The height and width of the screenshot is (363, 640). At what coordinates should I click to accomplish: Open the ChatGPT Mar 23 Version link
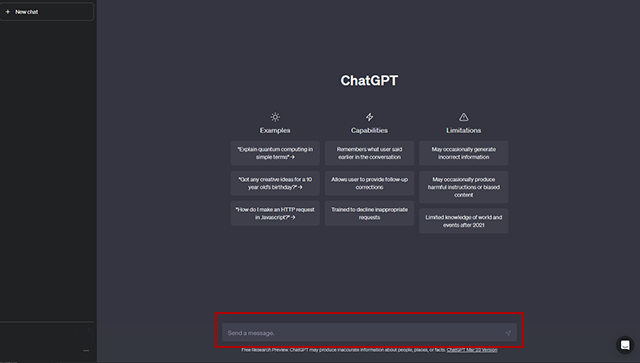472,350
